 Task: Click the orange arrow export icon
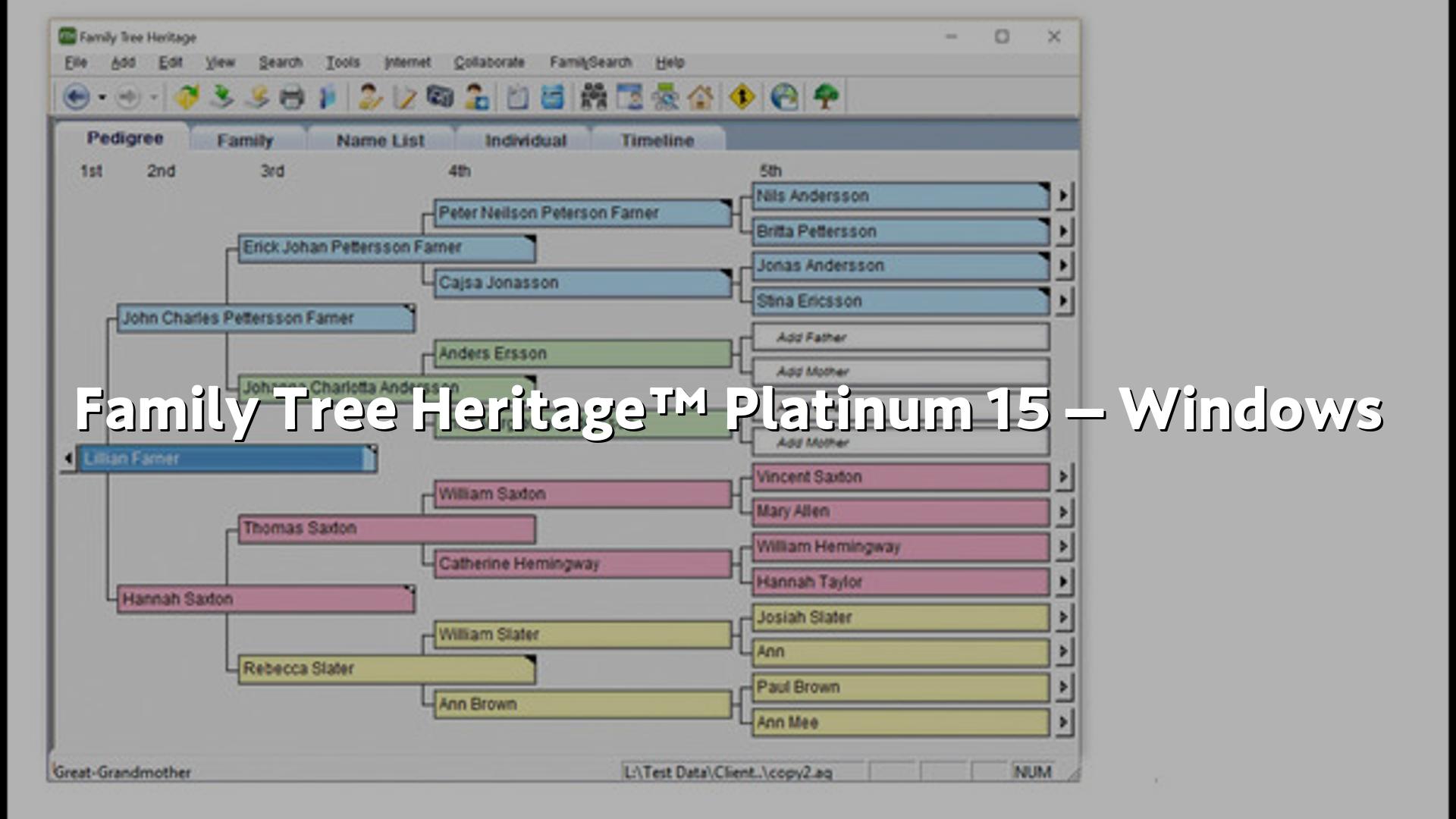(x=257, y=97)
